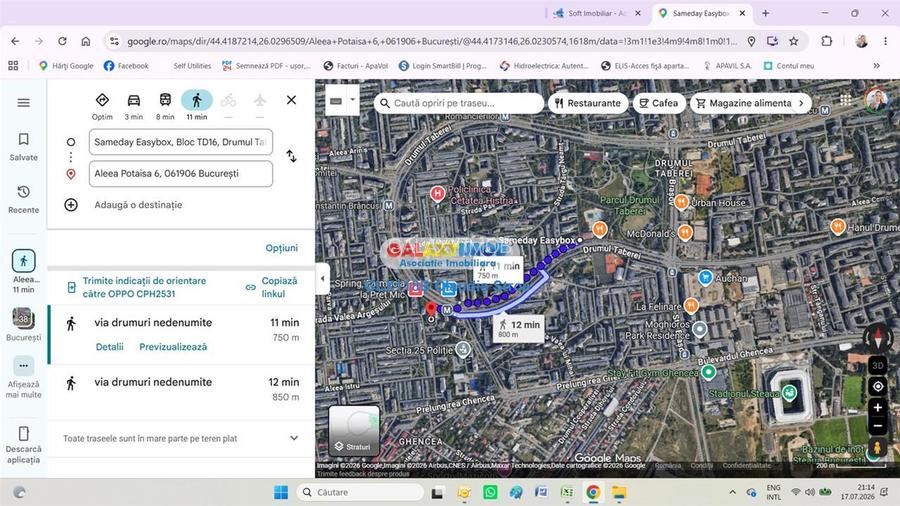
Task: Open Detalii for the 11 min route
Action: 110,347
